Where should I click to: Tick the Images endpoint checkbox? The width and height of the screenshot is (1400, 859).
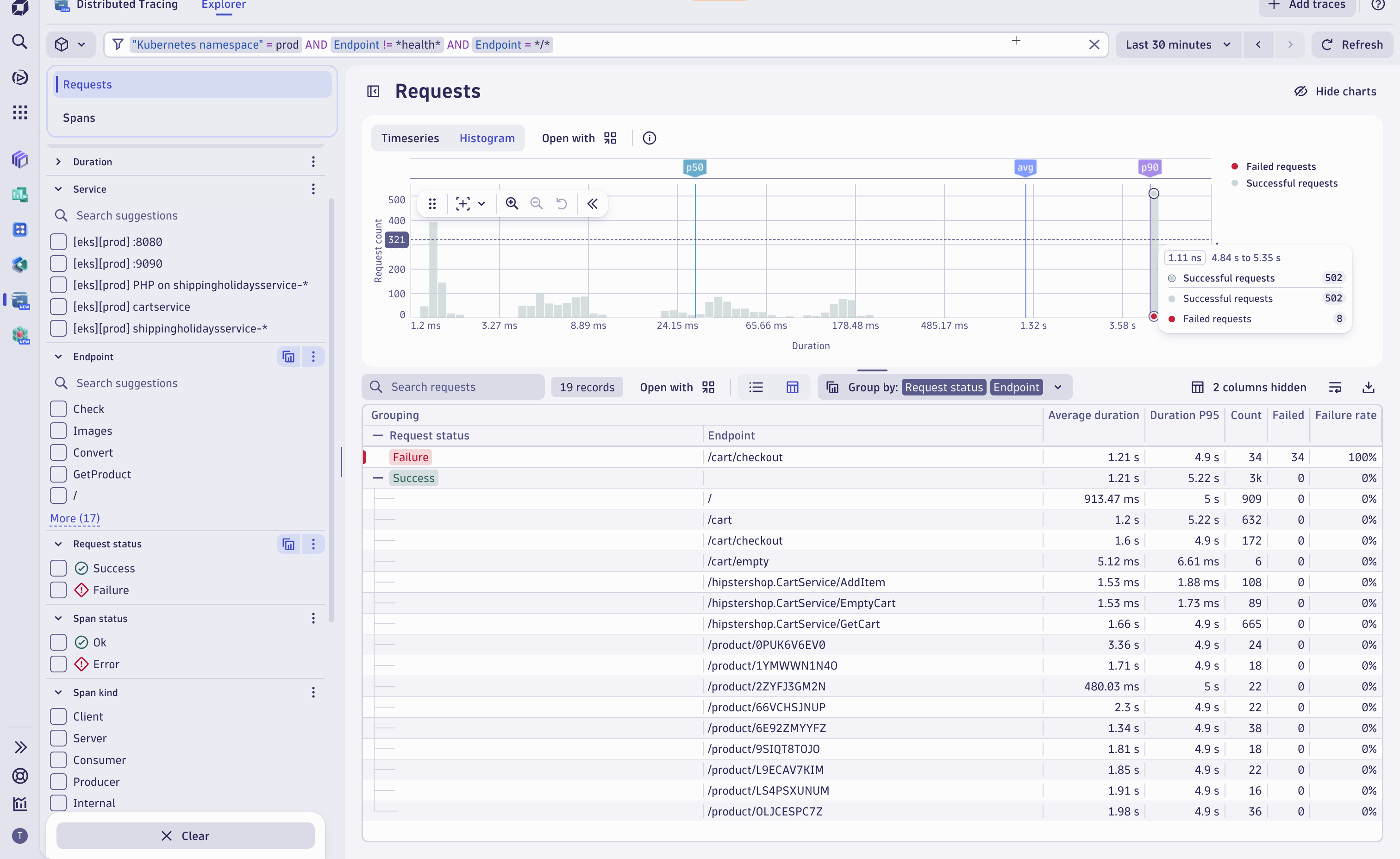click(58, 431)
